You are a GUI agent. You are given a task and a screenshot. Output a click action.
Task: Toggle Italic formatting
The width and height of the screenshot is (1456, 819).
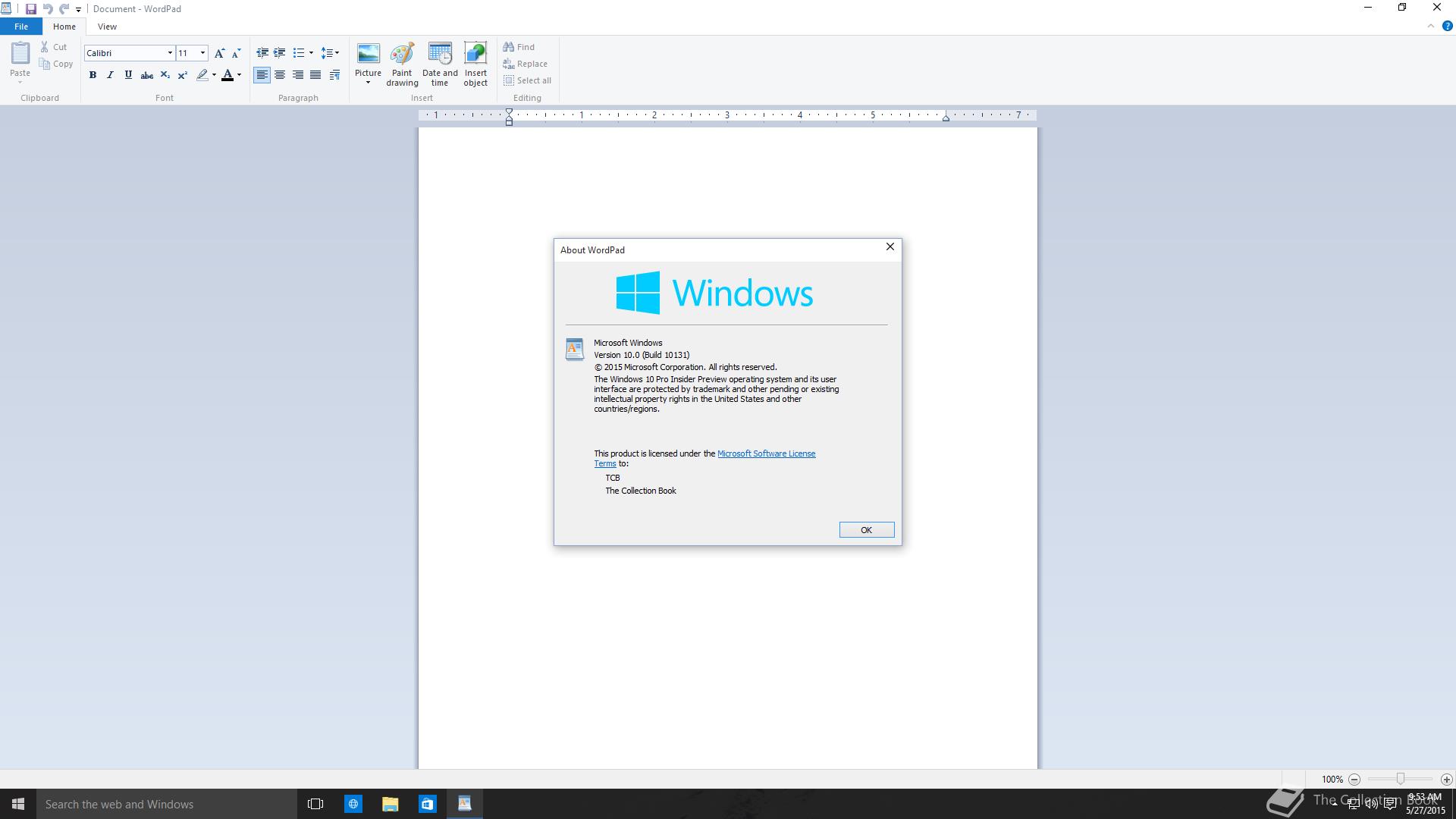coord(110,75)
